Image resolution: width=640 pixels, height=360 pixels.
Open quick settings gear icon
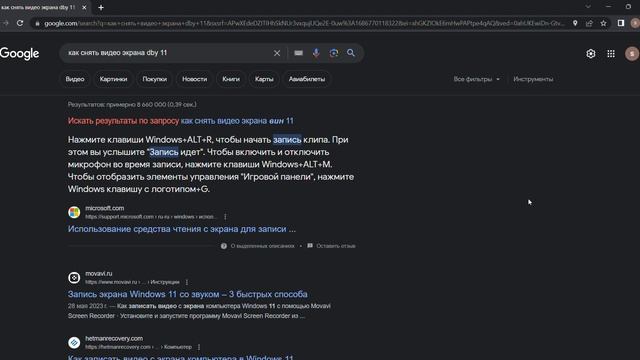tap(591, 54)
